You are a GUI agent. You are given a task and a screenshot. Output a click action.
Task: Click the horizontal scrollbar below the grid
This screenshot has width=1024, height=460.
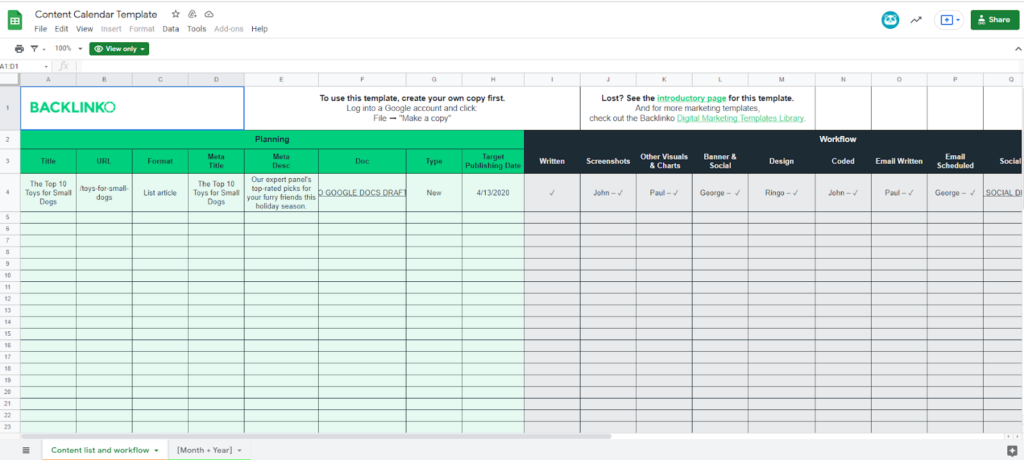300,436
